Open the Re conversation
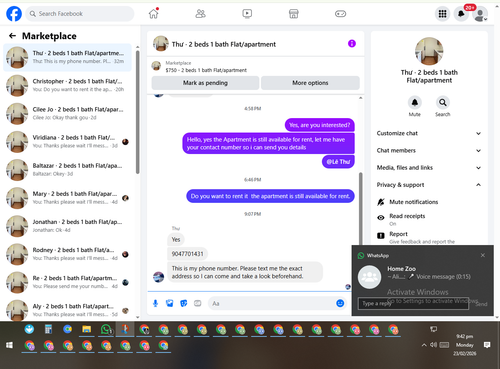Viewport: 500px width, 369px height. [68, 282]
